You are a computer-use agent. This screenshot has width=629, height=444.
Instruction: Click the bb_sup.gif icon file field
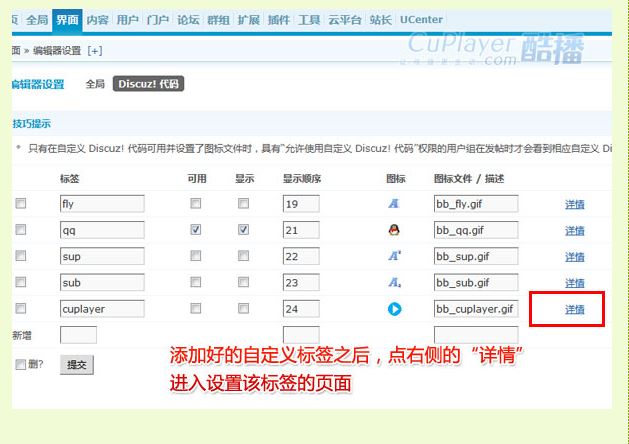click(476, 256)
